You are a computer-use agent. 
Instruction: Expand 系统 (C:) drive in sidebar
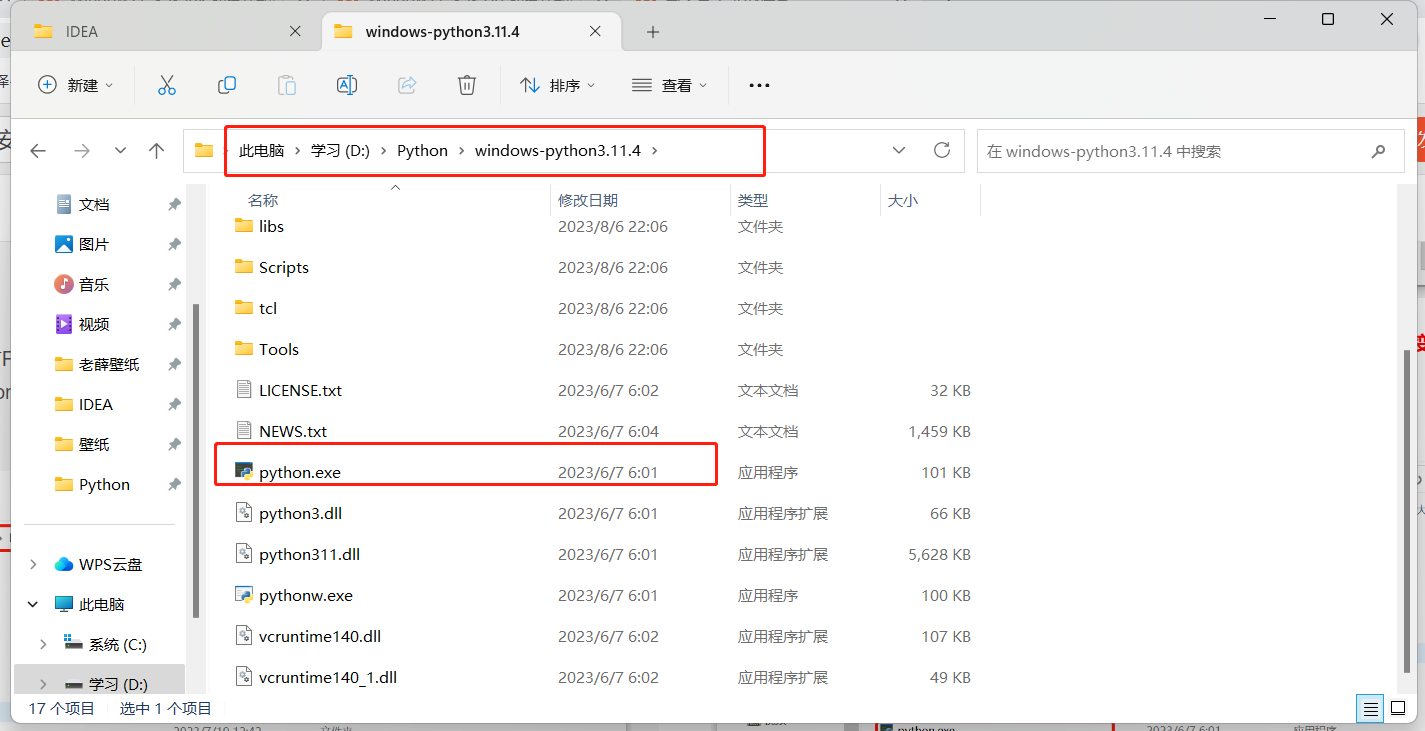point(42,645)
